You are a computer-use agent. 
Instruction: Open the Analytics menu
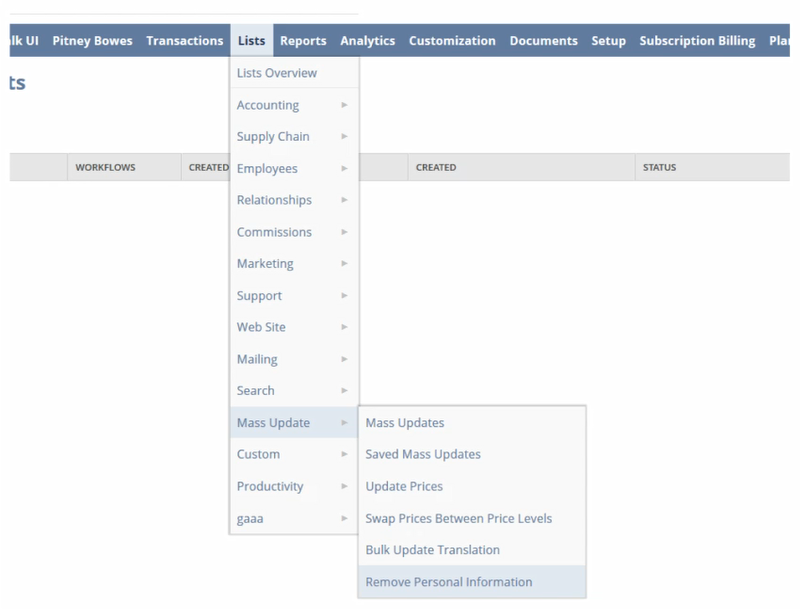368,41
